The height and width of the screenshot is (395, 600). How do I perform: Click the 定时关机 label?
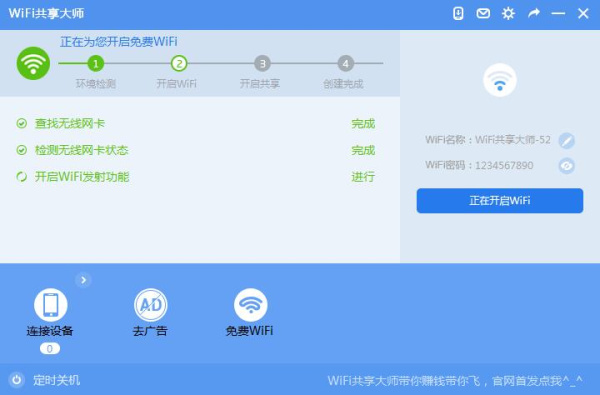[57, 380]
